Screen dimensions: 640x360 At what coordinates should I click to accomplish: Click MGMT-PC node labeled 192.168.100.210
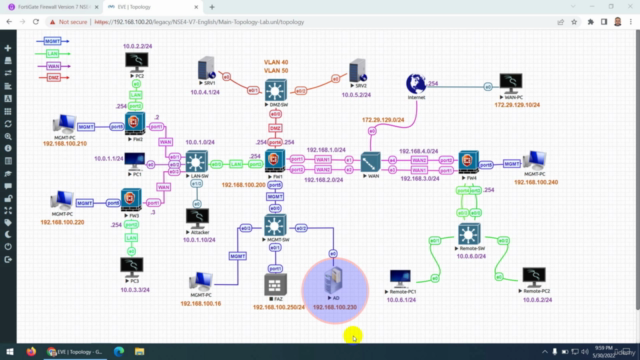pos(64,124)
